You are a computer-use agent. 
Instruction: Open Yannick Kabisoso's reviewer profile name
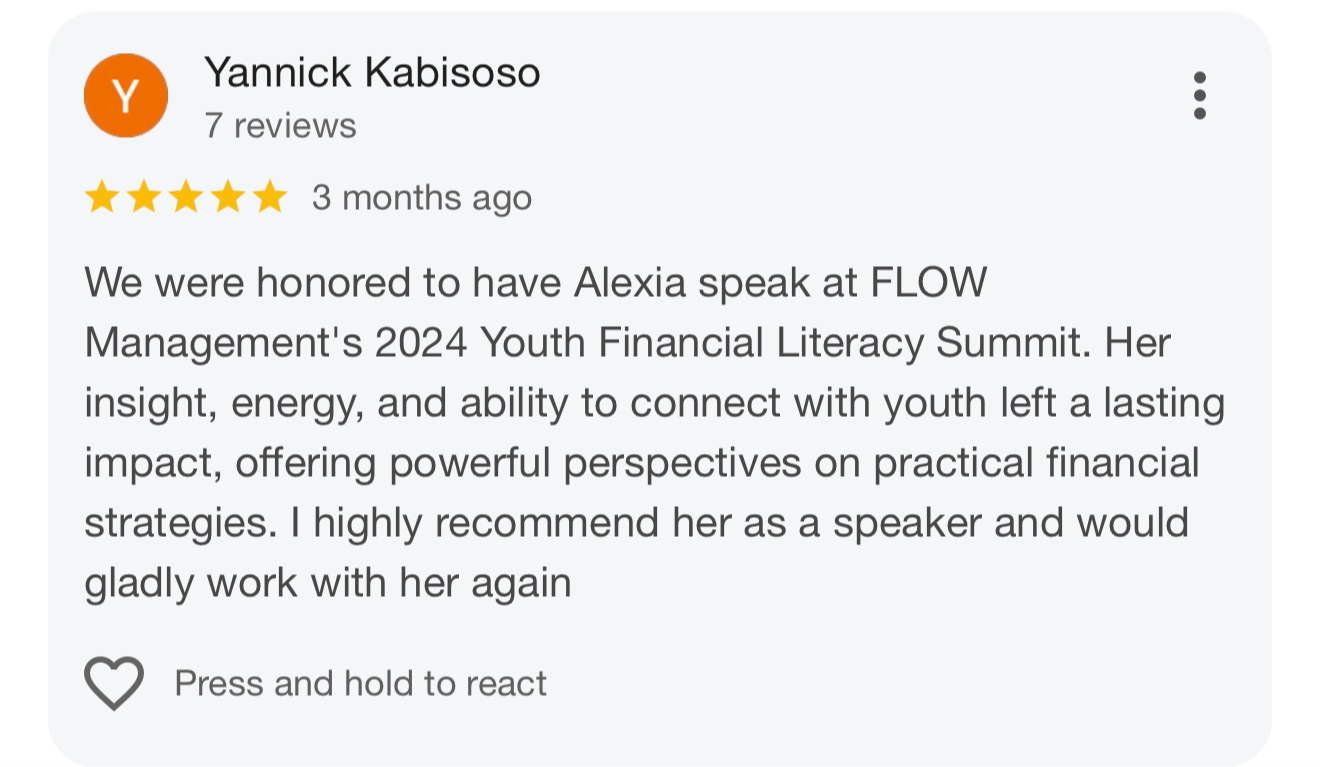pos(372,73)
